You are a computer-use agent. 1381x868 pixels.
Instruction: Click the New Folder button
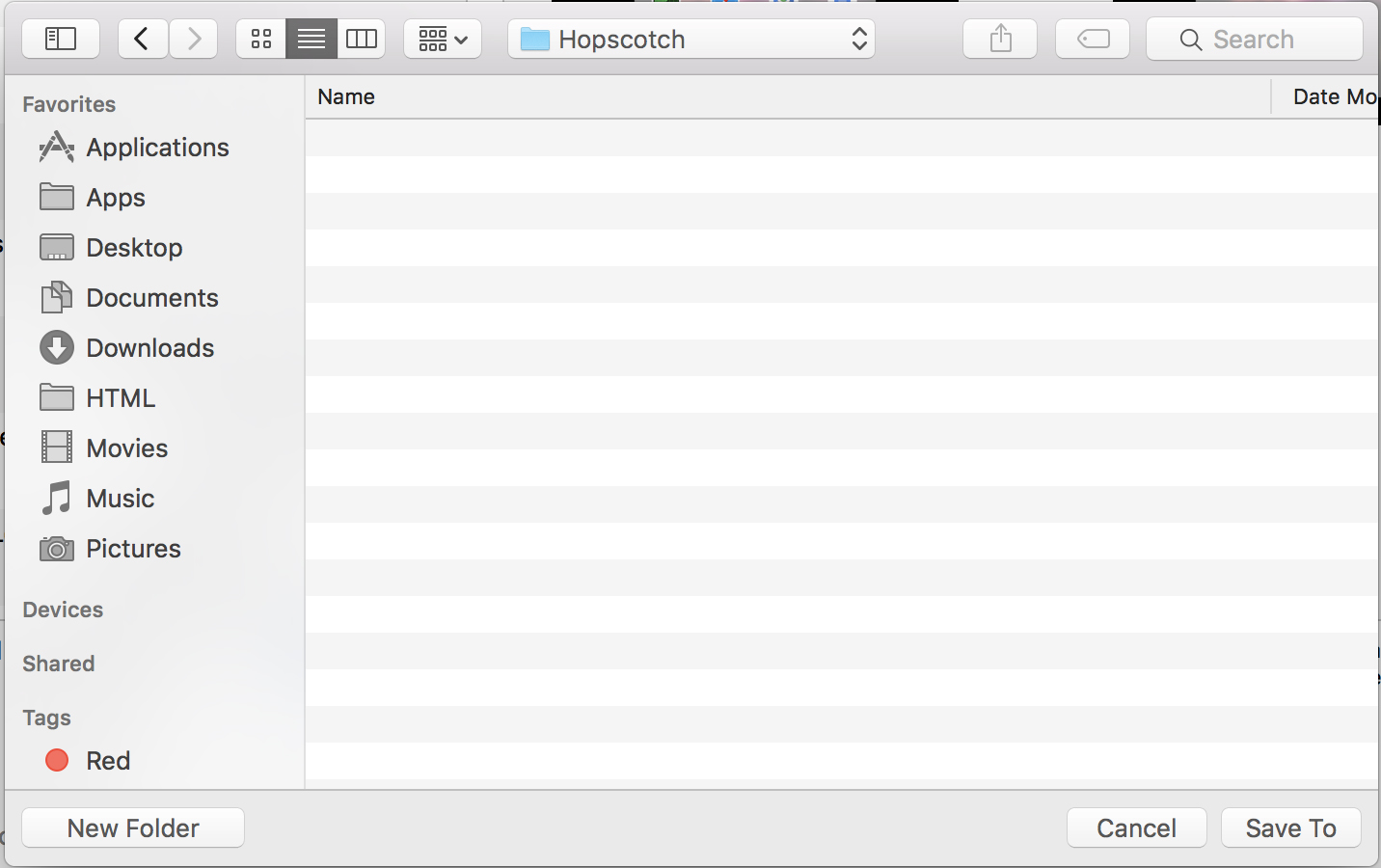[133, 827]
